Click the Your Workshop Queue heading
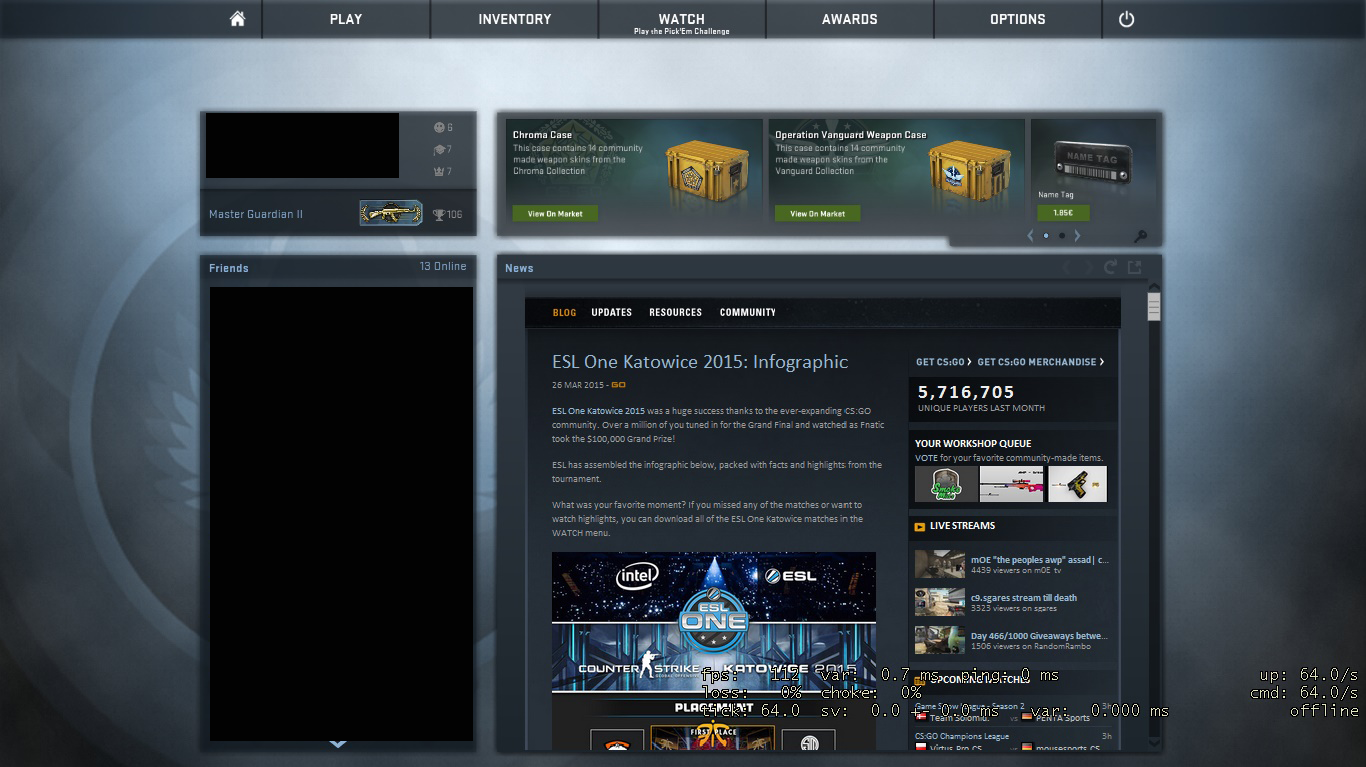This screenshot has height=767, width=1366. tap(973, 443)
